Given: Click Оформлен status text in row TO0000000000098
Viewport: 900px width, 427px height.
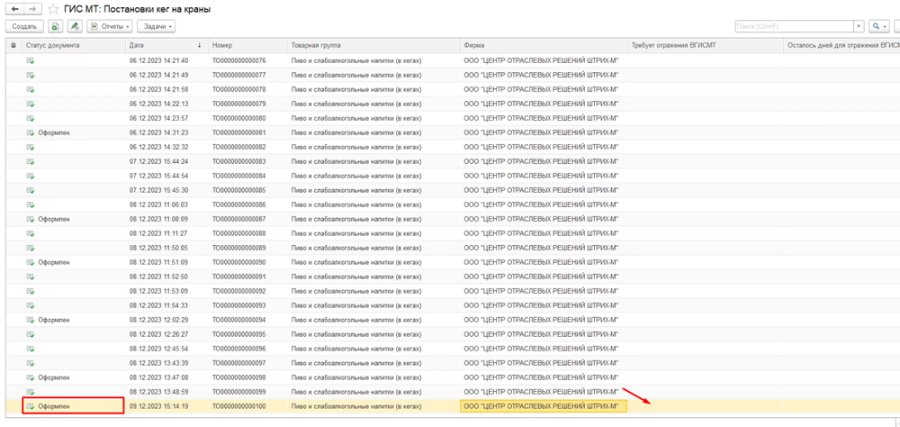Looking at the screenshot, I should tap(54, 377).
